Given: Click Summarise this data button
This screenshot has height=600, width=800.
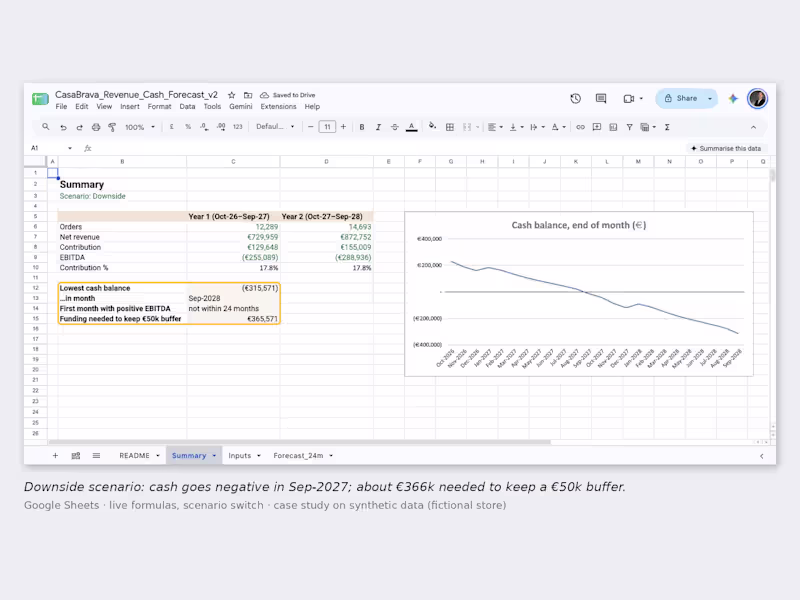Looking at the screenshot, I should coord(726,148).
